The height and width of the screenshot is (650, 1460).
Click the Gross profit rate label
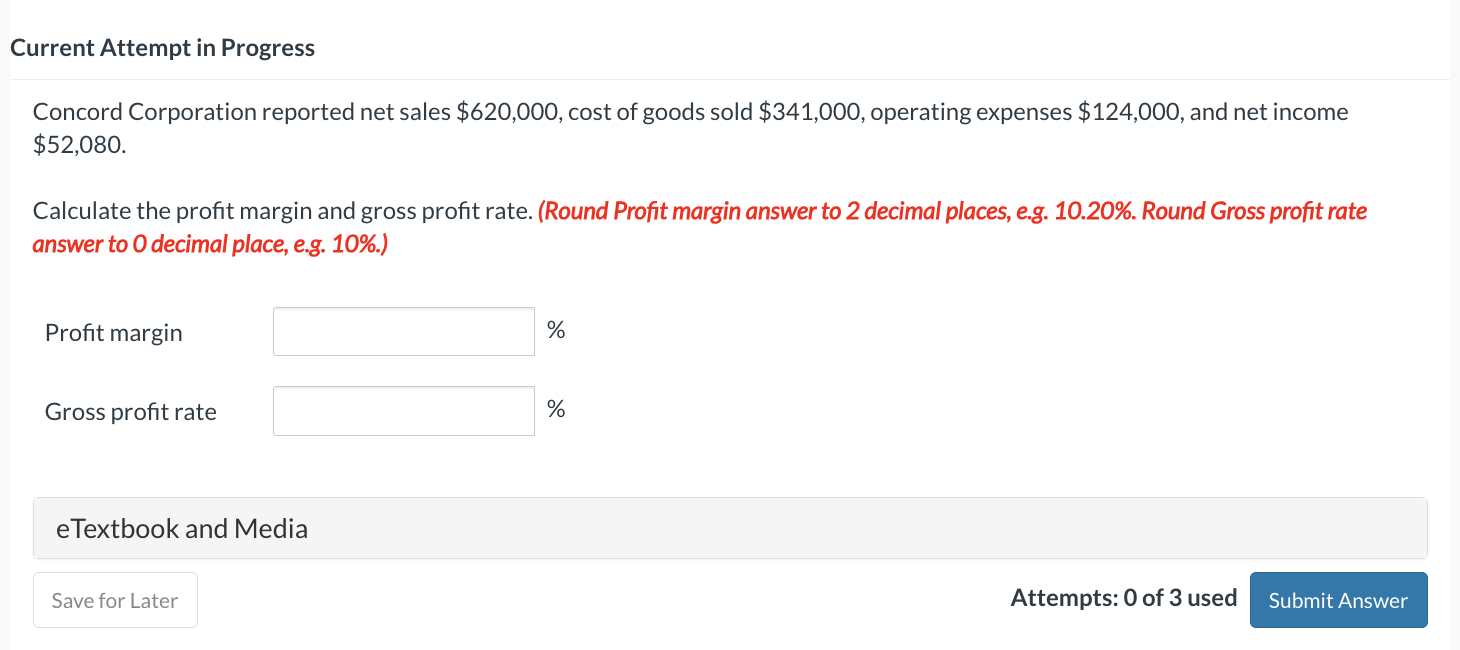click(x=130, y=411)
